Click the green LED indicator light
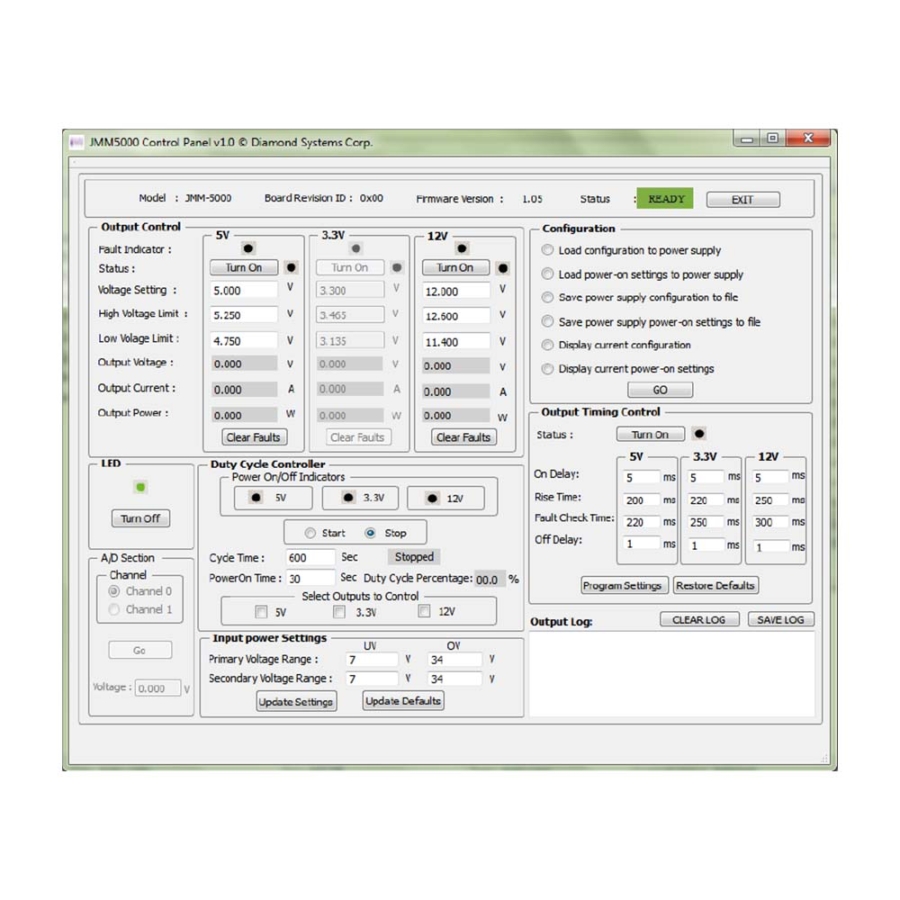 140,487
